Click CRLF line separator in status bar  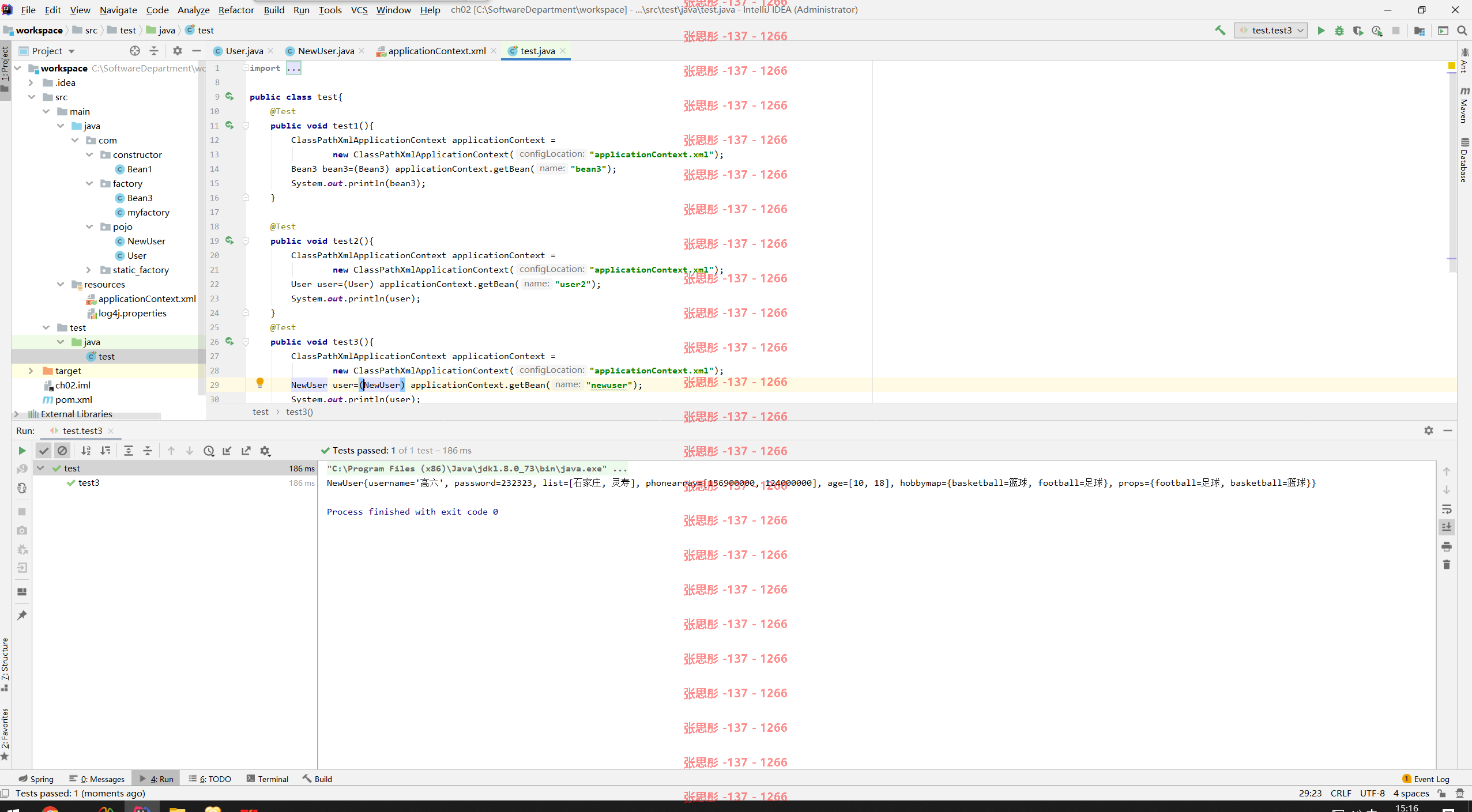click(1341, 793)
